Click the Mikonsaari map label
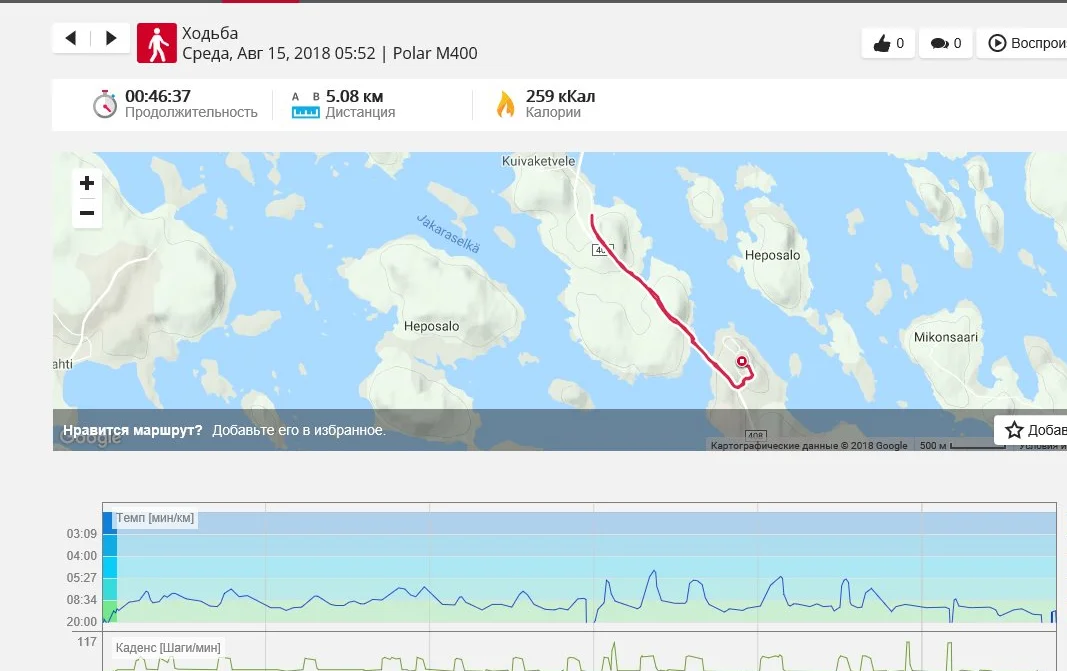1067x671 pixels. coord(946,337)
